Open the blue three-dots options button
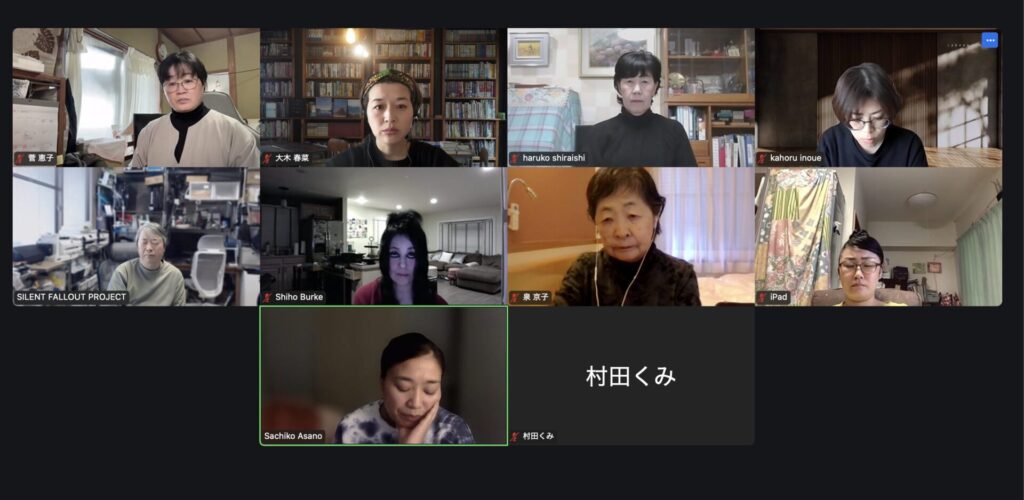1024x500 pixels. (990, 40)
